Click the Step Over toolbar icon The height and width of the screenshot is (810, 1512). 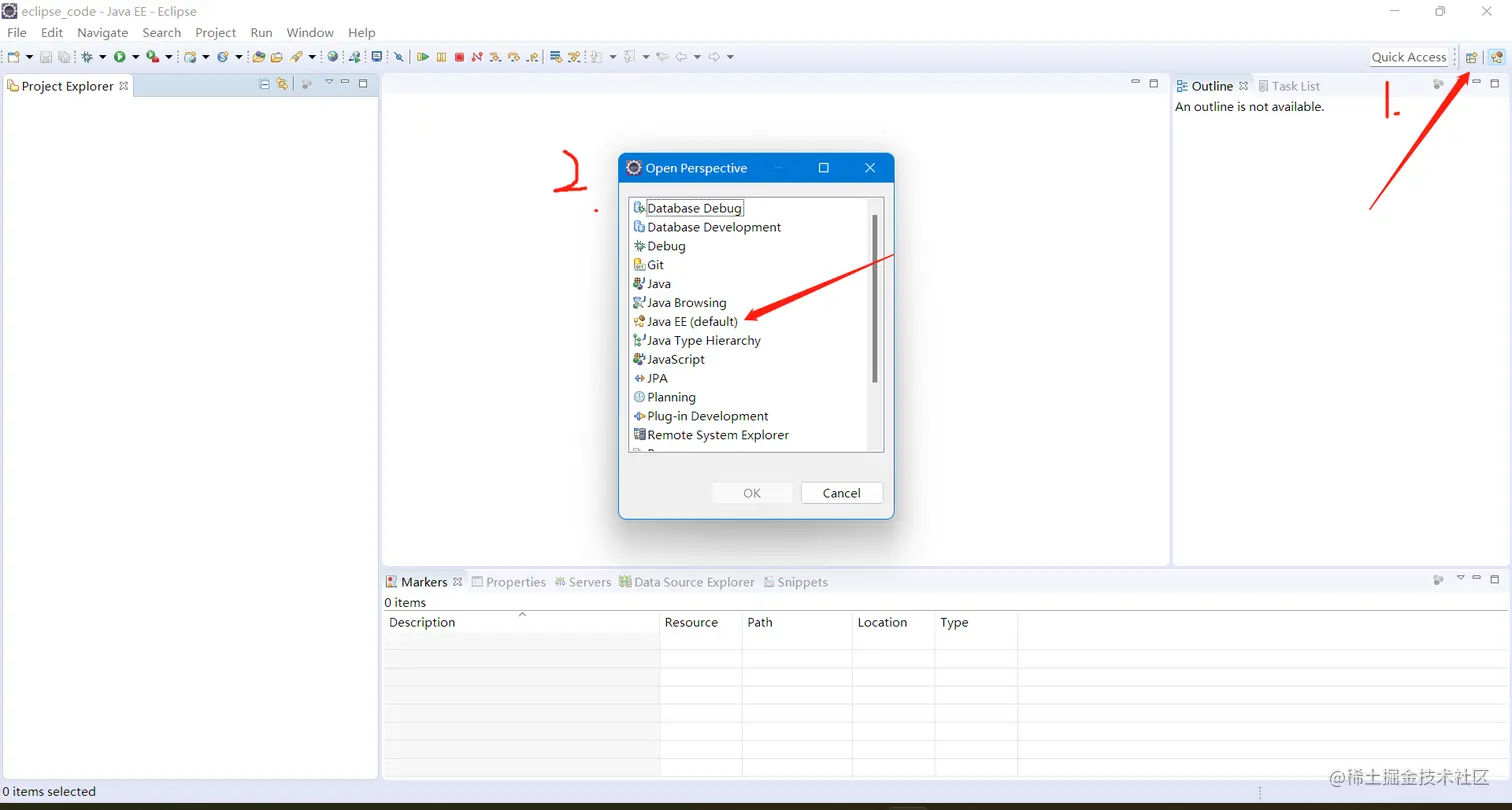[x=514, y=57]
